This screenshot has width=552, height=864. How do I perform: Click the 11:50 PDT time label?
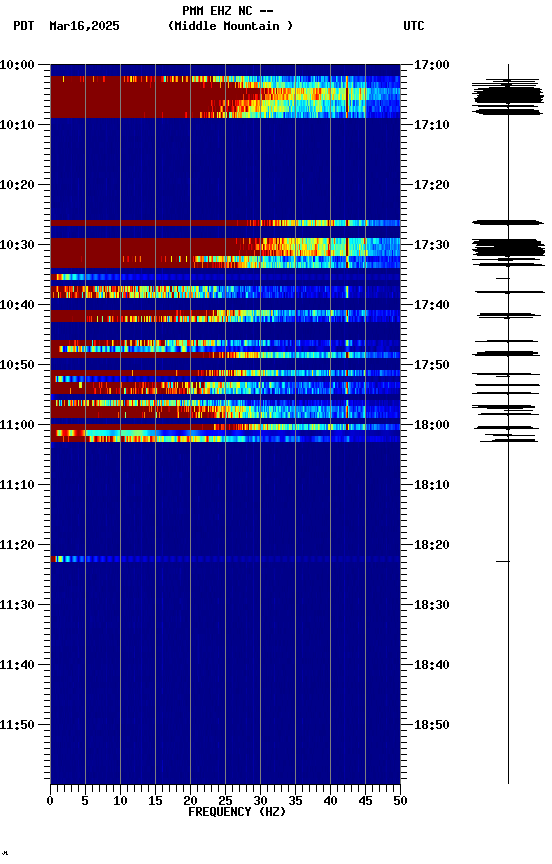tap(17, 725)
